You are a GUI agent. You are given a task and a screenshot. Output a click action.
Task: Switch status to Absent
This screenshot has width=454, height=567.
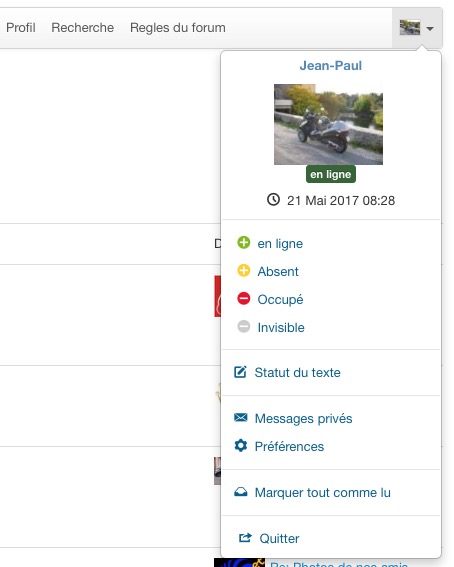pyautogui.click(x=278, y=272)
